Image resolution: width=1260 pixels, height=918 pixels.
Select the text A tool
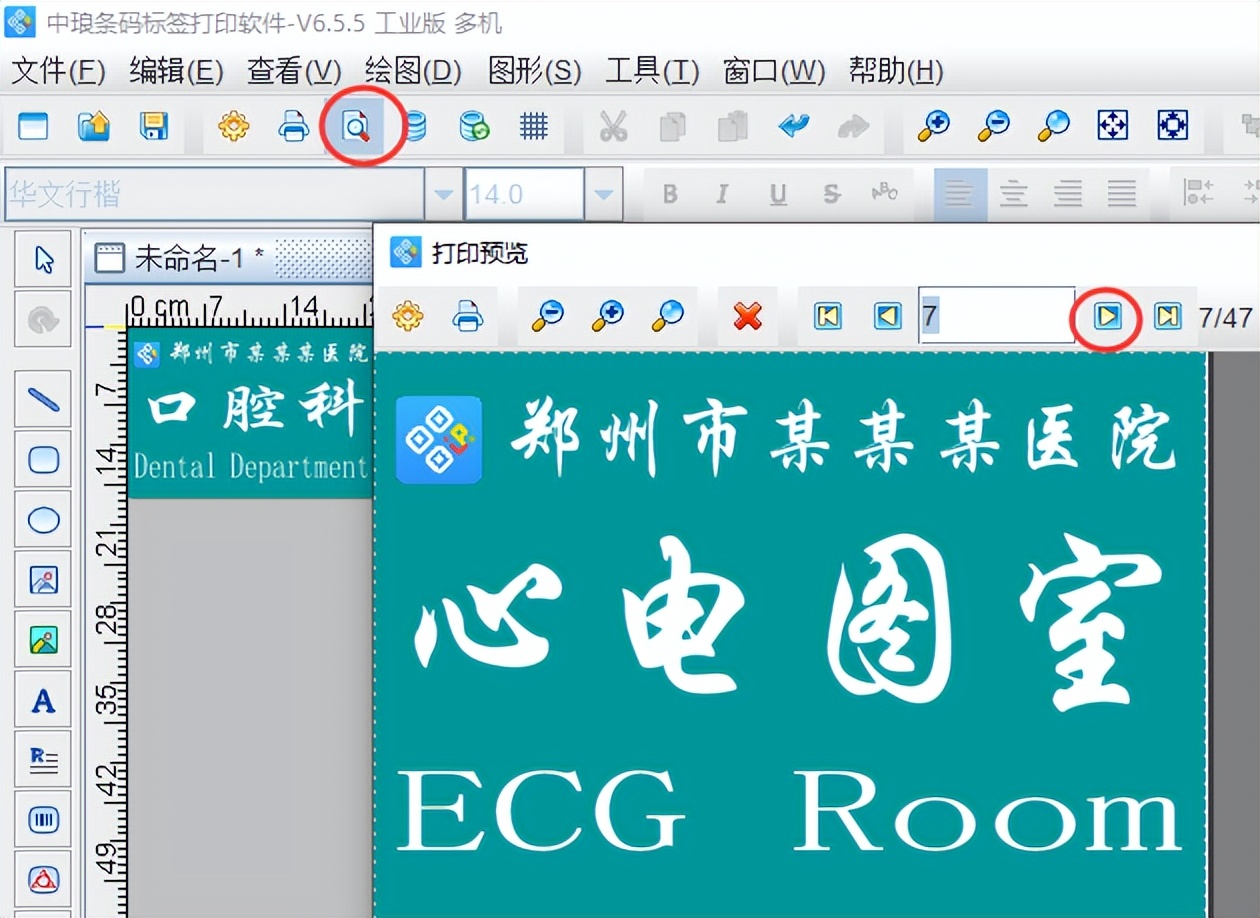[44, 700]
